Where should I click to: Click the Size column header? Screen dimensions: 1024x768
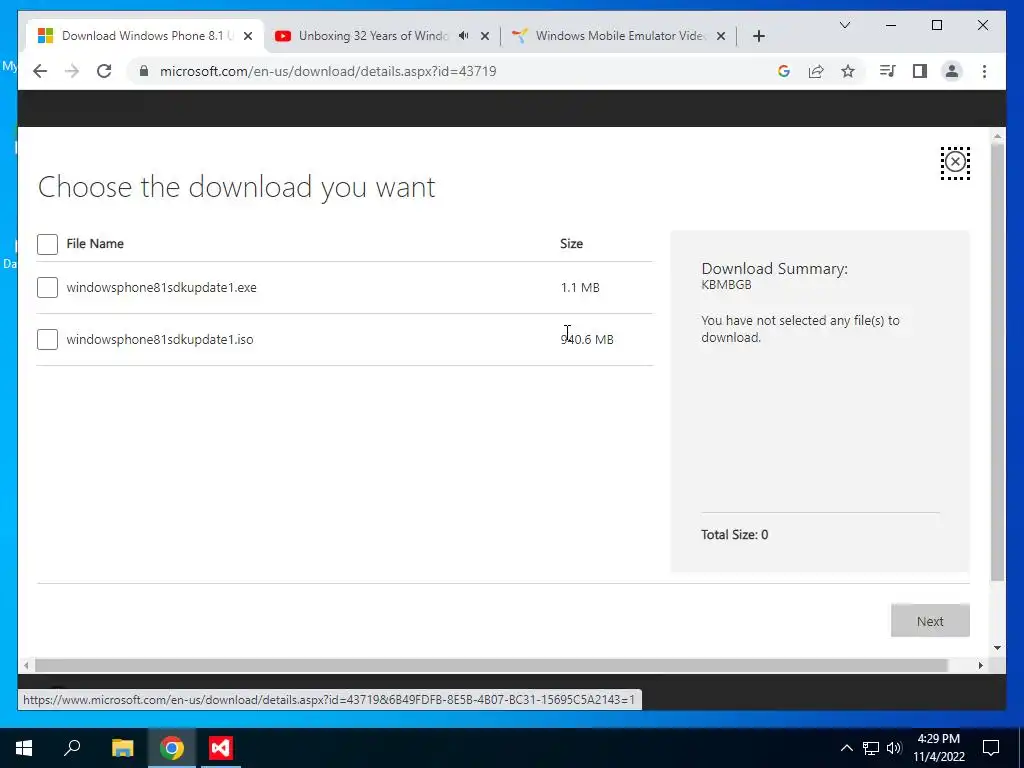point(571,244)
